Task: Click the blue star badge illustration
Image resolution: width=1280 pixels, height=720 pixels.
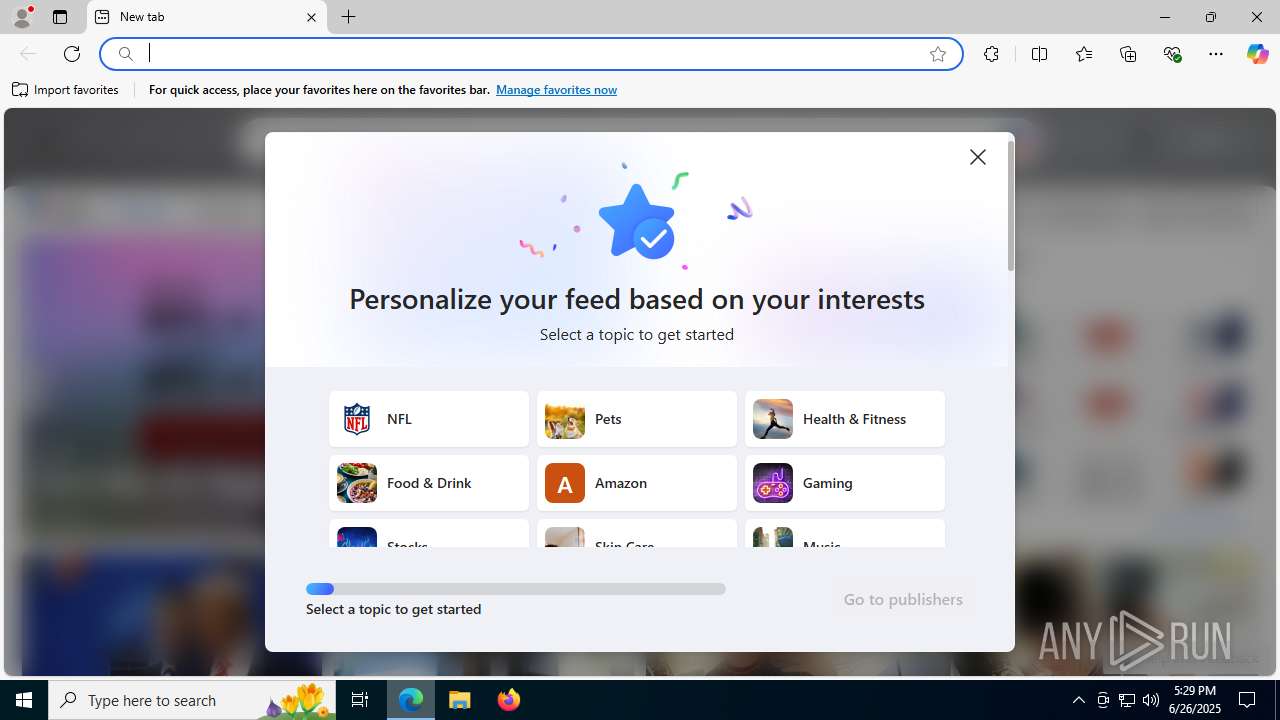Action: [637, 221]
